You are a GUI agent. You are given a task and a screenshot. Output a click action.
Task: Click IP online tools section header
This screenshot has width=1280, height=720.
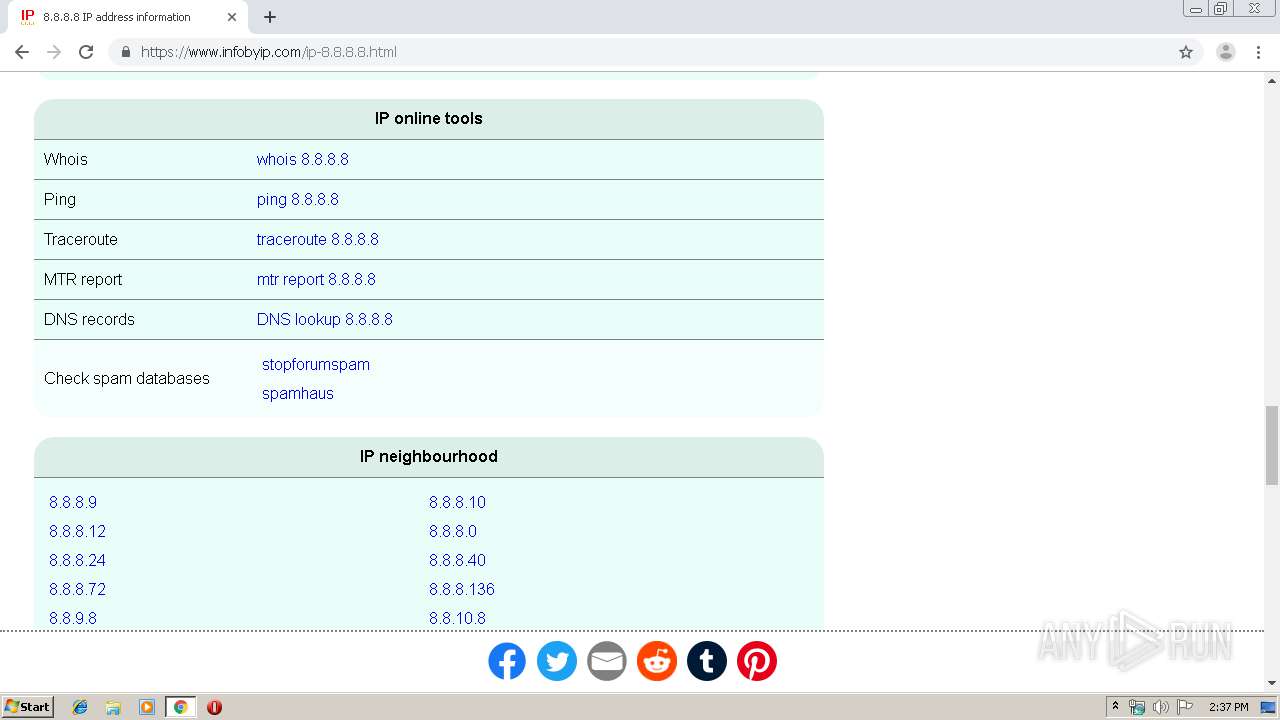point(429,118)
